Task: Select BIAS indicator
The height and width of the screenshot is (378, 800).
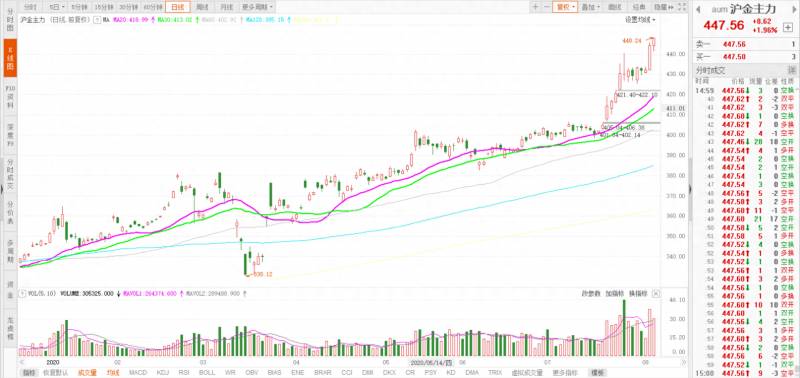Action: [274, 373]
